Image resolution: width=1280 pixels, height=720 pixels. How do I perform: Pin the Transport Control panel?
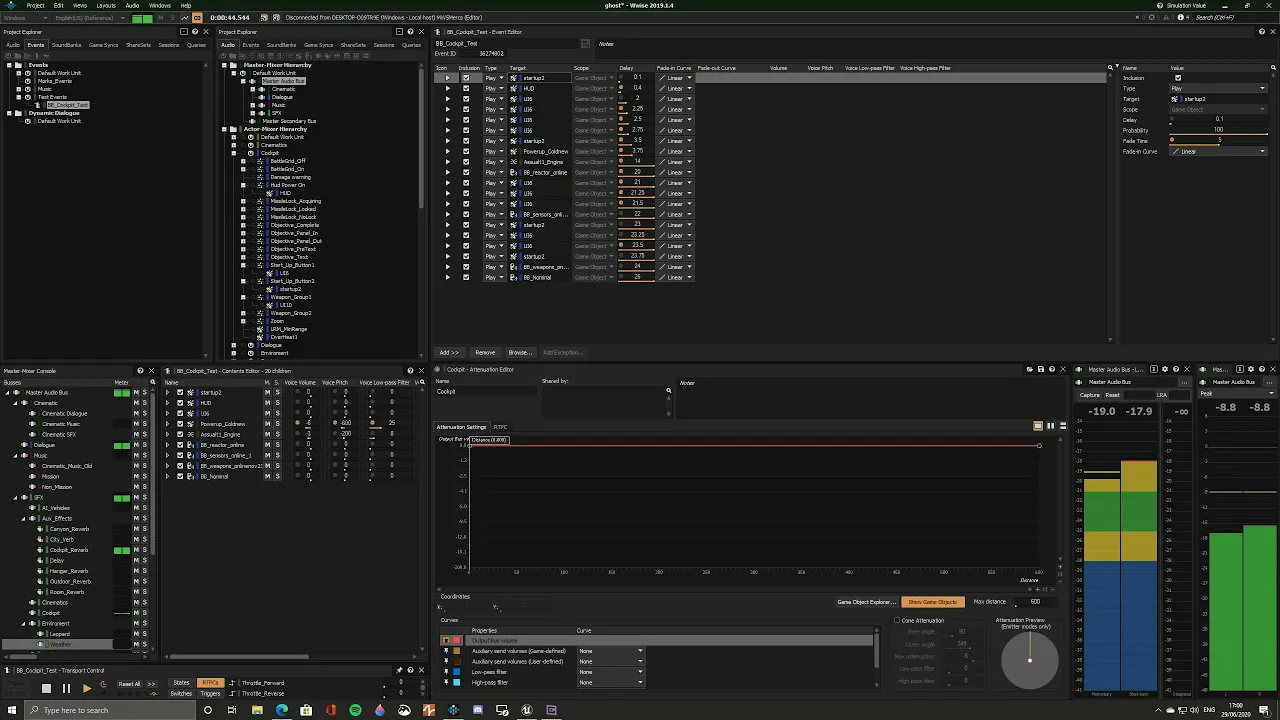(x=400, y=670)
